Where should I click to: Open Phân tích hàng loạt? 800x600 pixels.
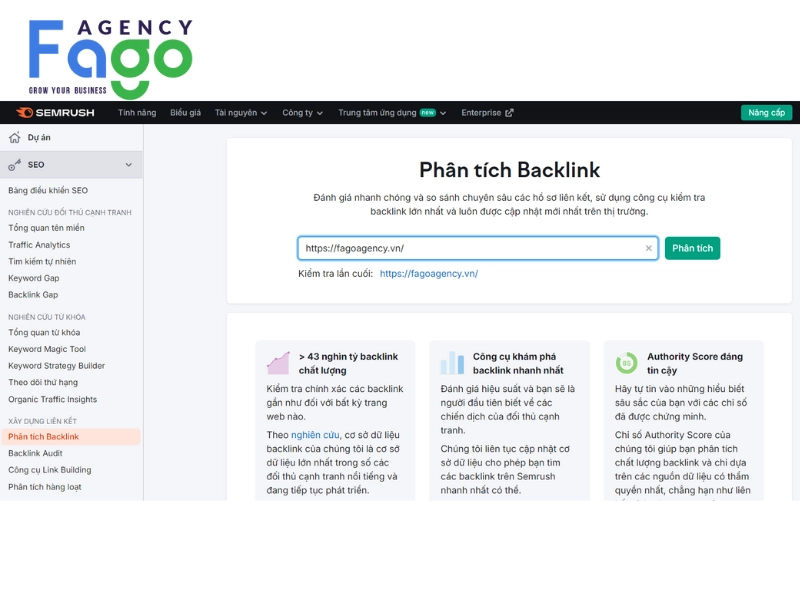click(x=45, y=487)
